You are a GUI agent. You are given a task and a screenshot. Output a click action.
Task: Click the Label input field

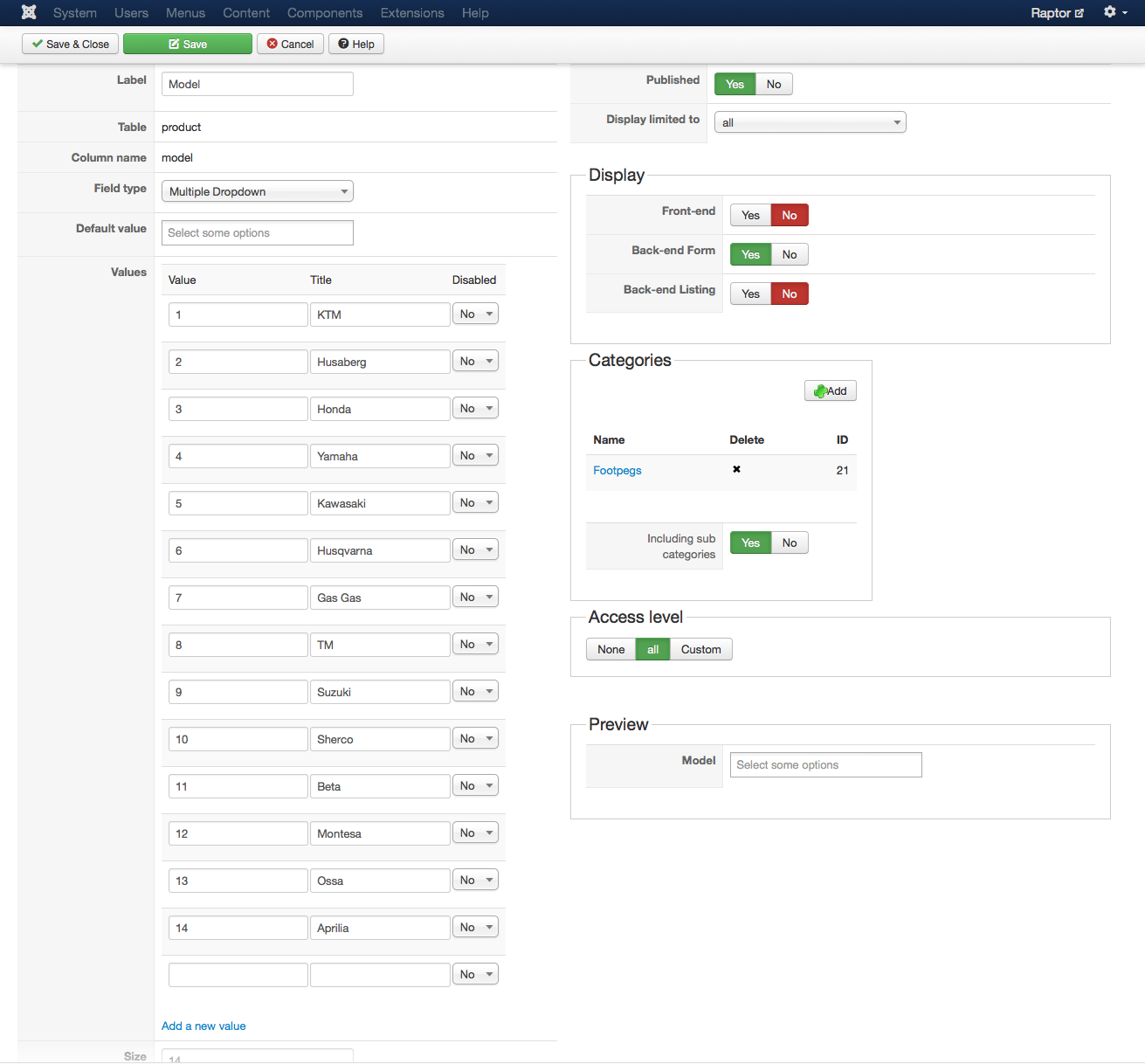(258, 84)
